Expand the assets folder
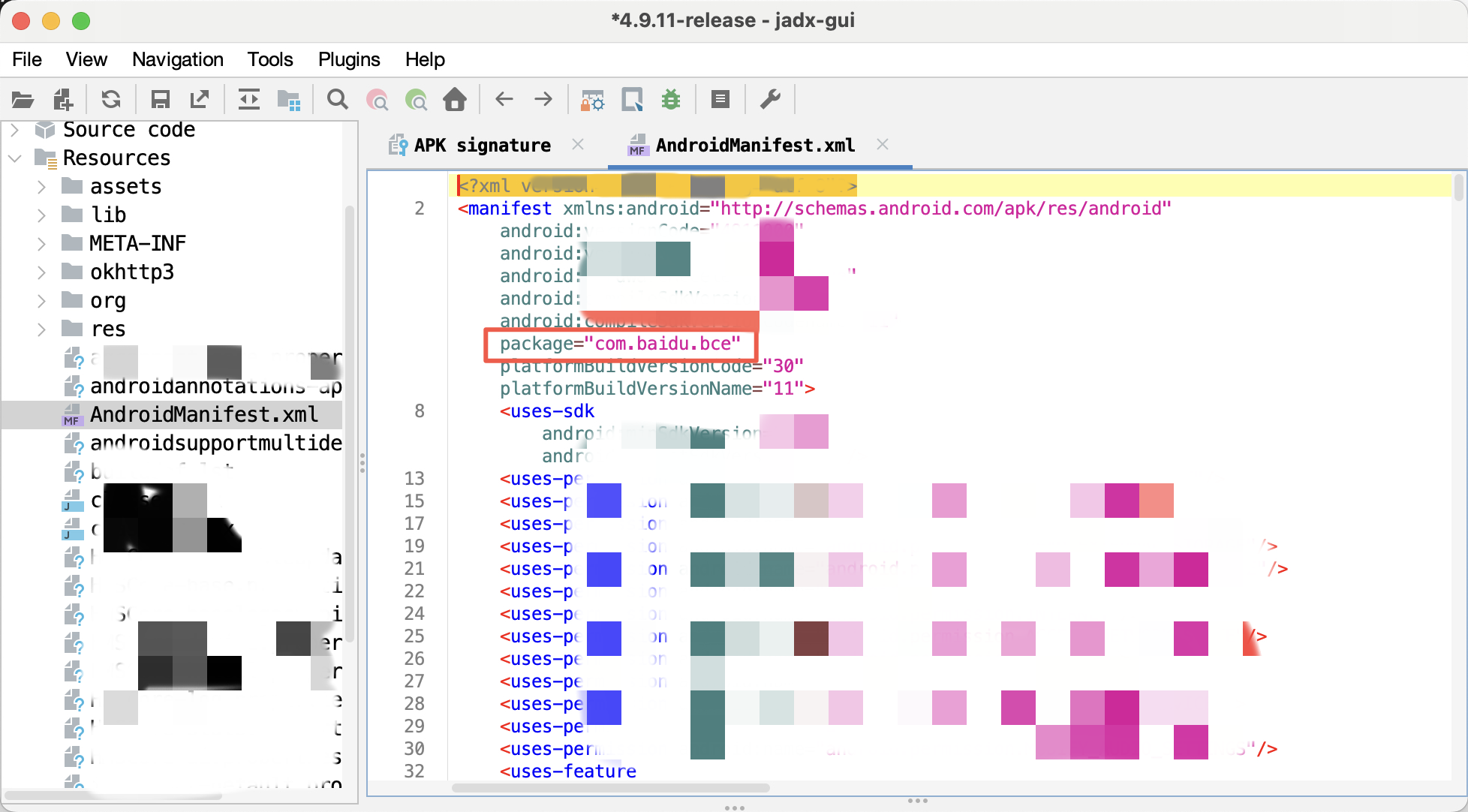 (41, 187)
